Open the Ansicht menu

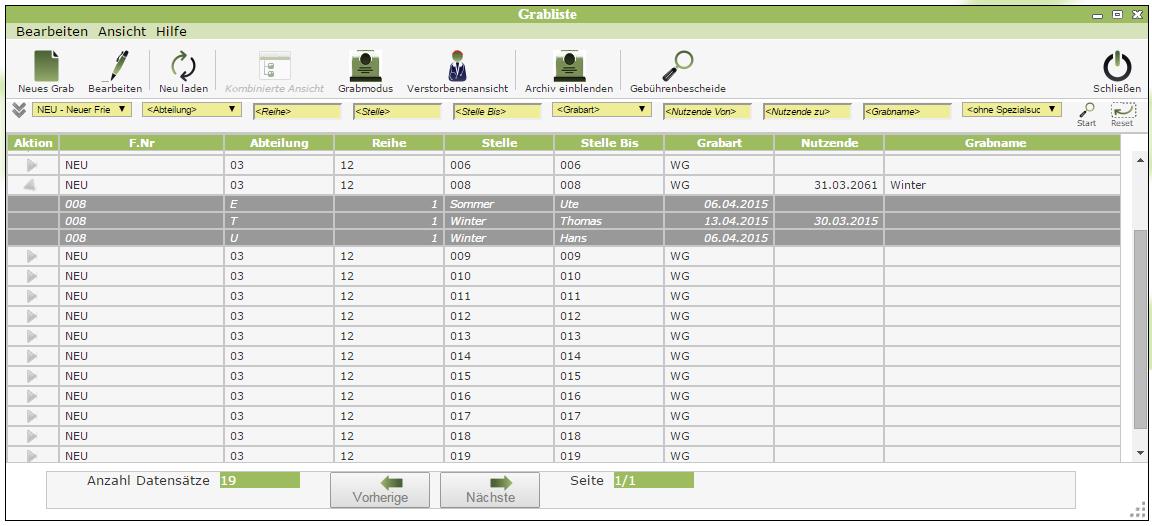tap(121, 31)
